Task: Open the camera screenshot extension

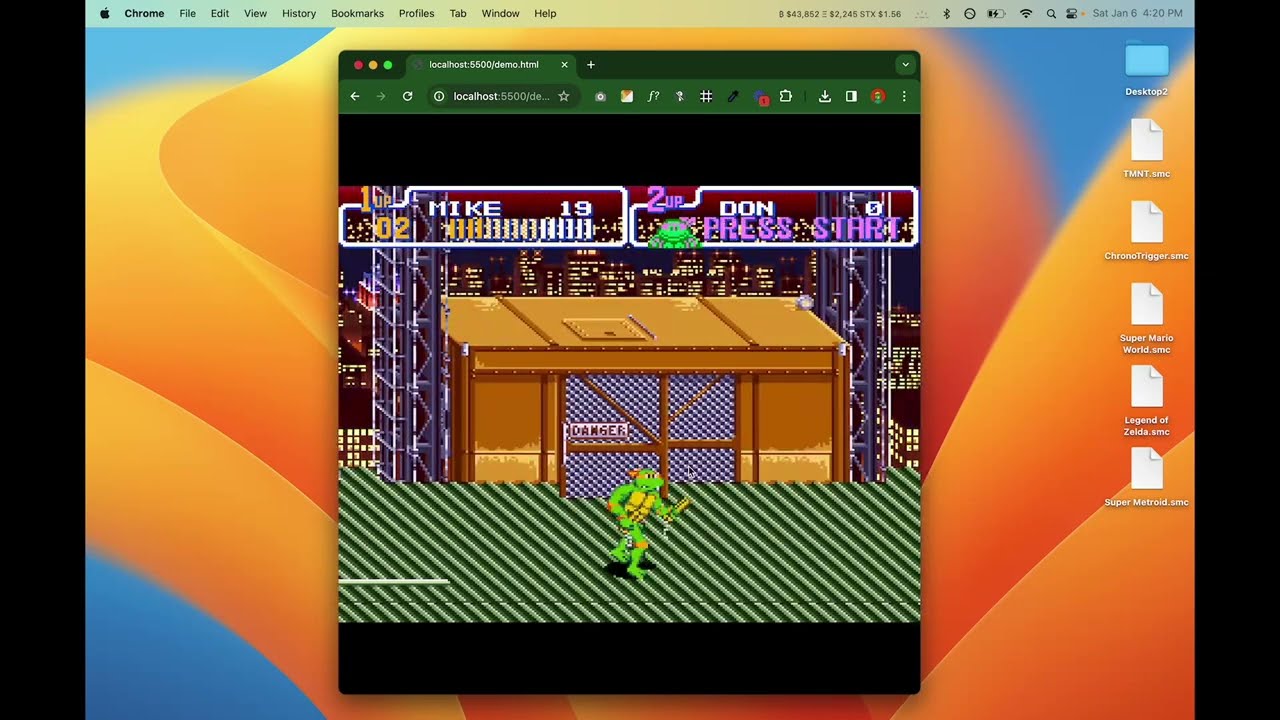Action: click(600, 96)
